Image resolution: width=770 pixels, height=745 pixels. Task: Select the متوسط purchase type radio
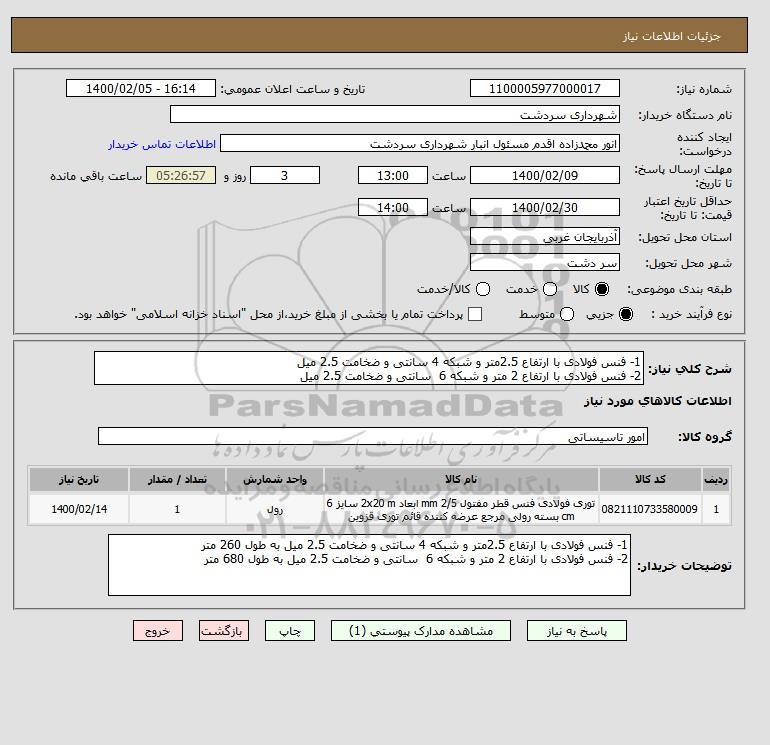[x=567, y=314]
